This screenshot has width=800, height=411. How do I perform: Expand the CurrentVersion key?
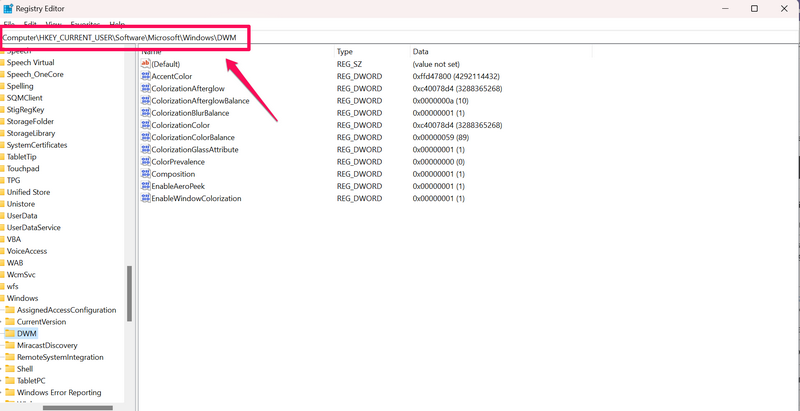tap(3, 322)
